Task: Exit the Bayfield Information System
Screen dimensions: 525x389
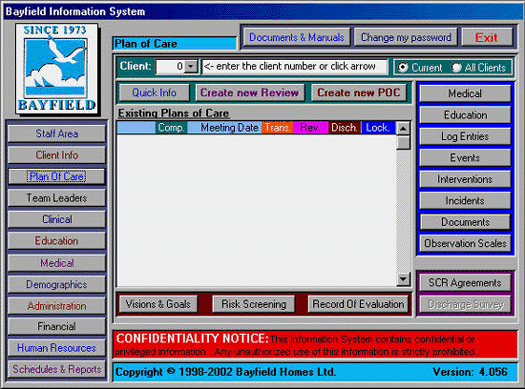Action: 486,37
